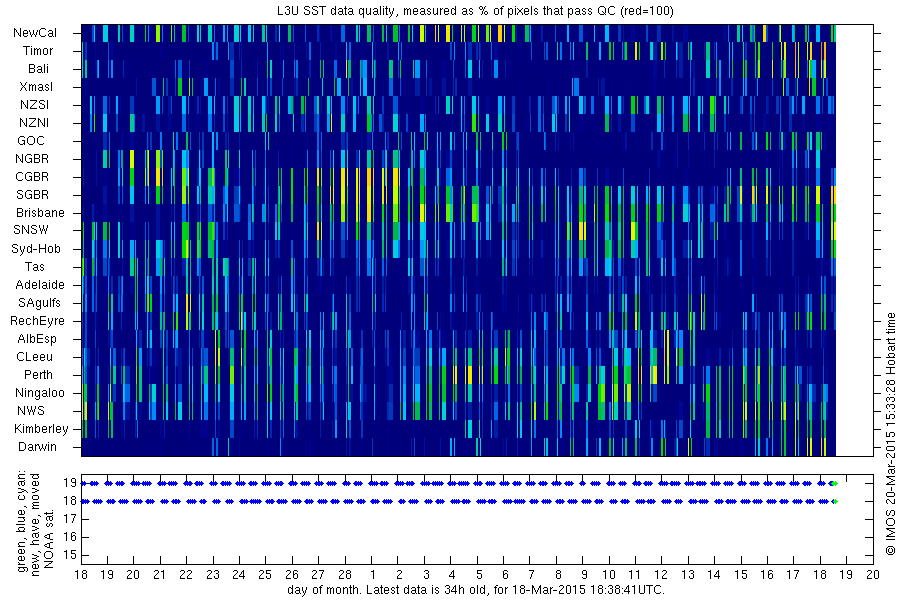Viewport: 900px width, 600px height.
Task: Click the Adelaide row label
Action: [x=40, y=284]
